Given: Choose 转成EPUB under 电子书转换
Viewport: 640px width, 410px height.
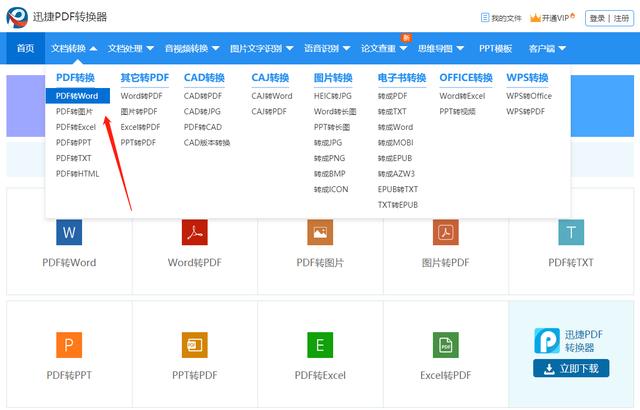Looking at the screenshot, I should coord(395,158).
